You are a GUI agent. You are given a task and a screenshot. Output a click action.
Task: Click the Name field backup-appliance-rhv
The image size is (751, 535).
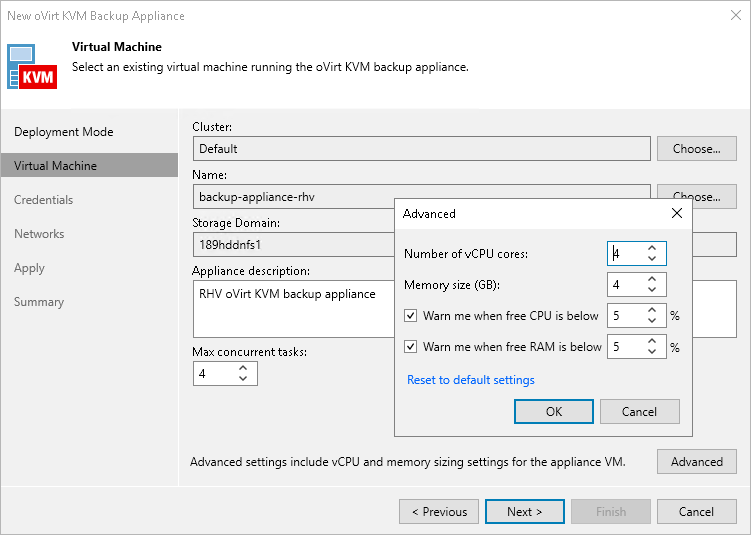point(293,196)
